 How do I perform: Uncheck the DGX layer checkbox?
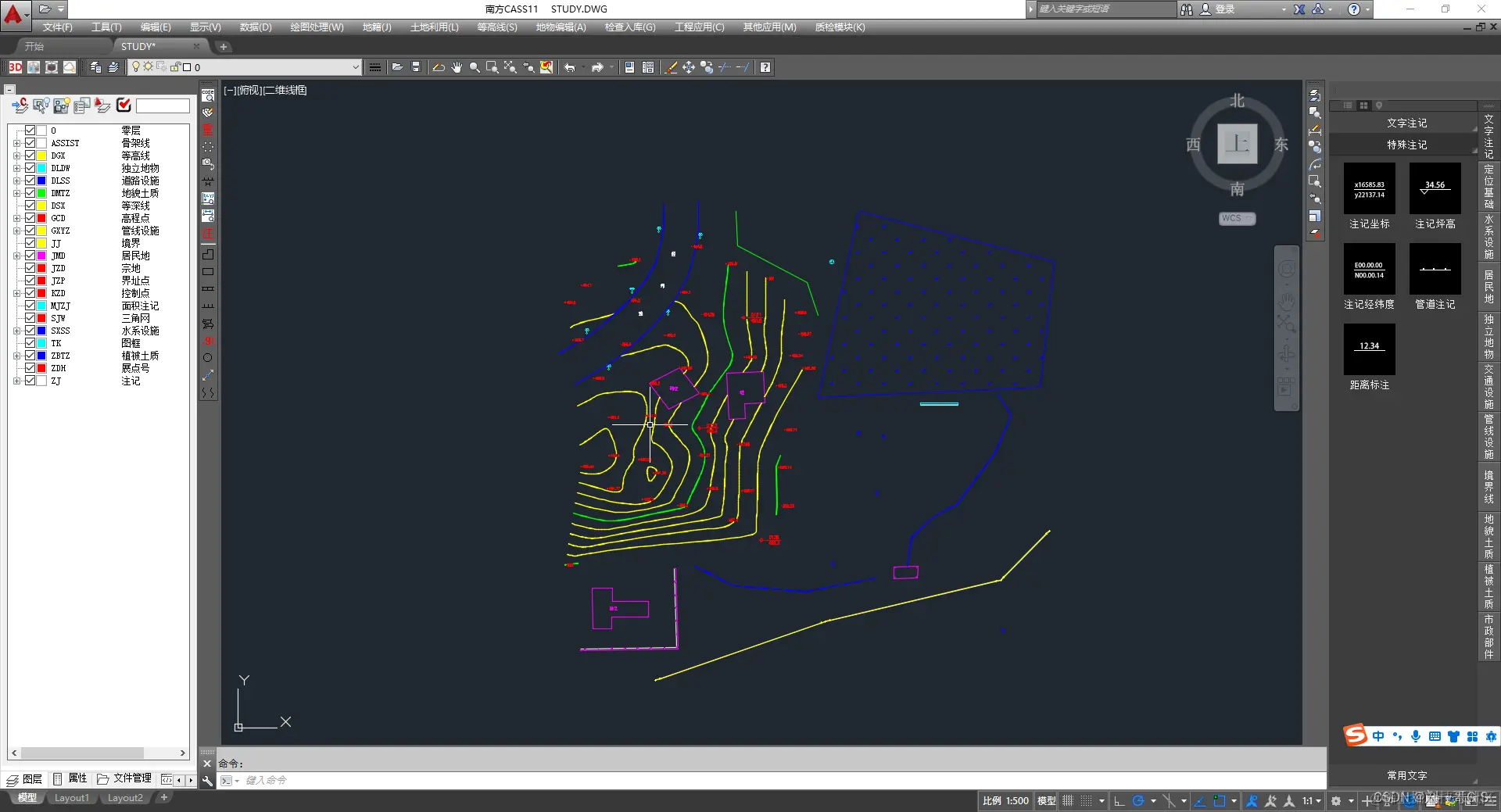[x=30, y=156]
